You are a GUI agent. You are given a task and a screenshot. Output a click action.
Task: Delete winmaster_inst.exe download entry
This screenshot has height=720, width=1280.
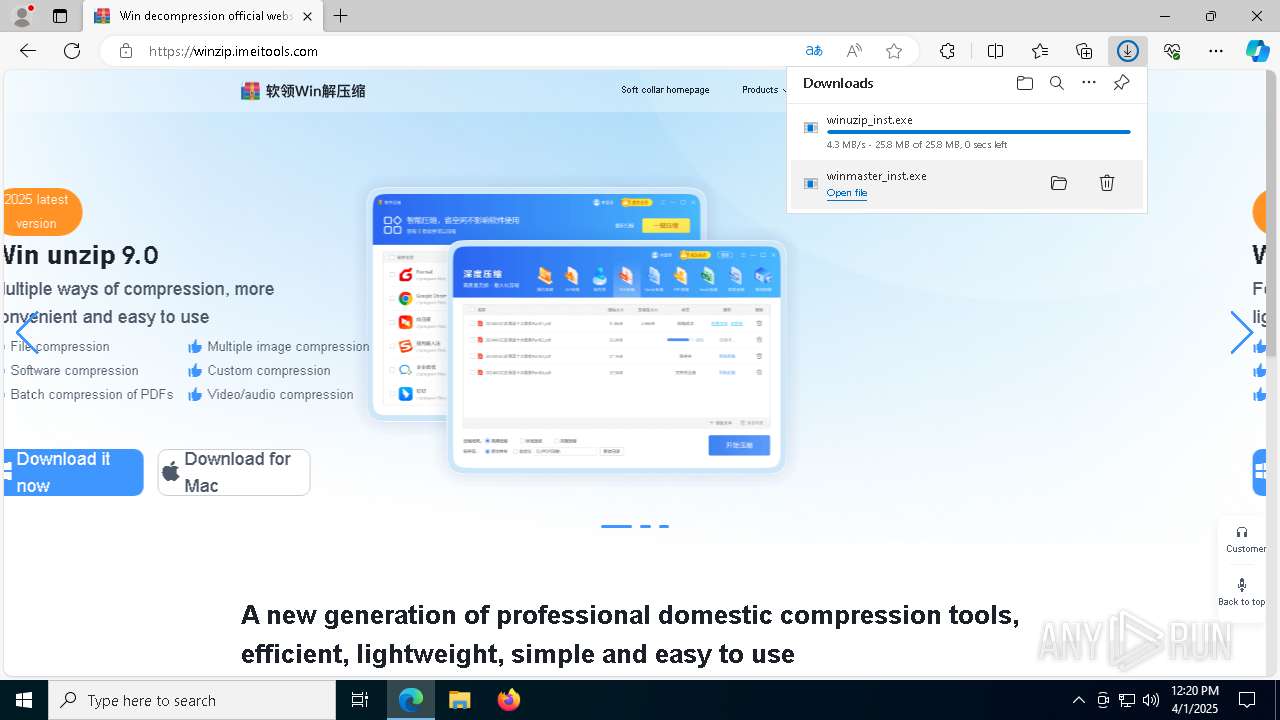[1107, 183]
